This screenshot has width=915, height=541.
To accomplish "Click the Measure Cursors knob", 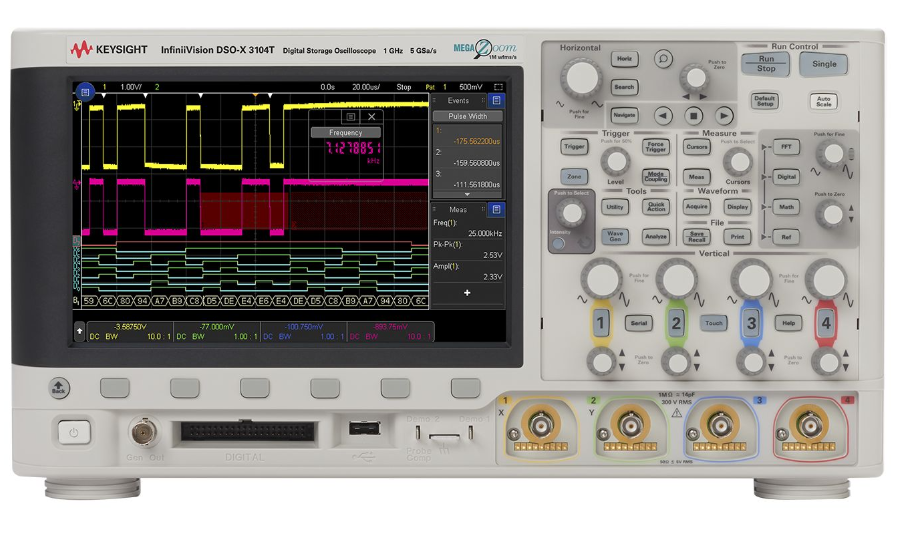I will [738, 162].
